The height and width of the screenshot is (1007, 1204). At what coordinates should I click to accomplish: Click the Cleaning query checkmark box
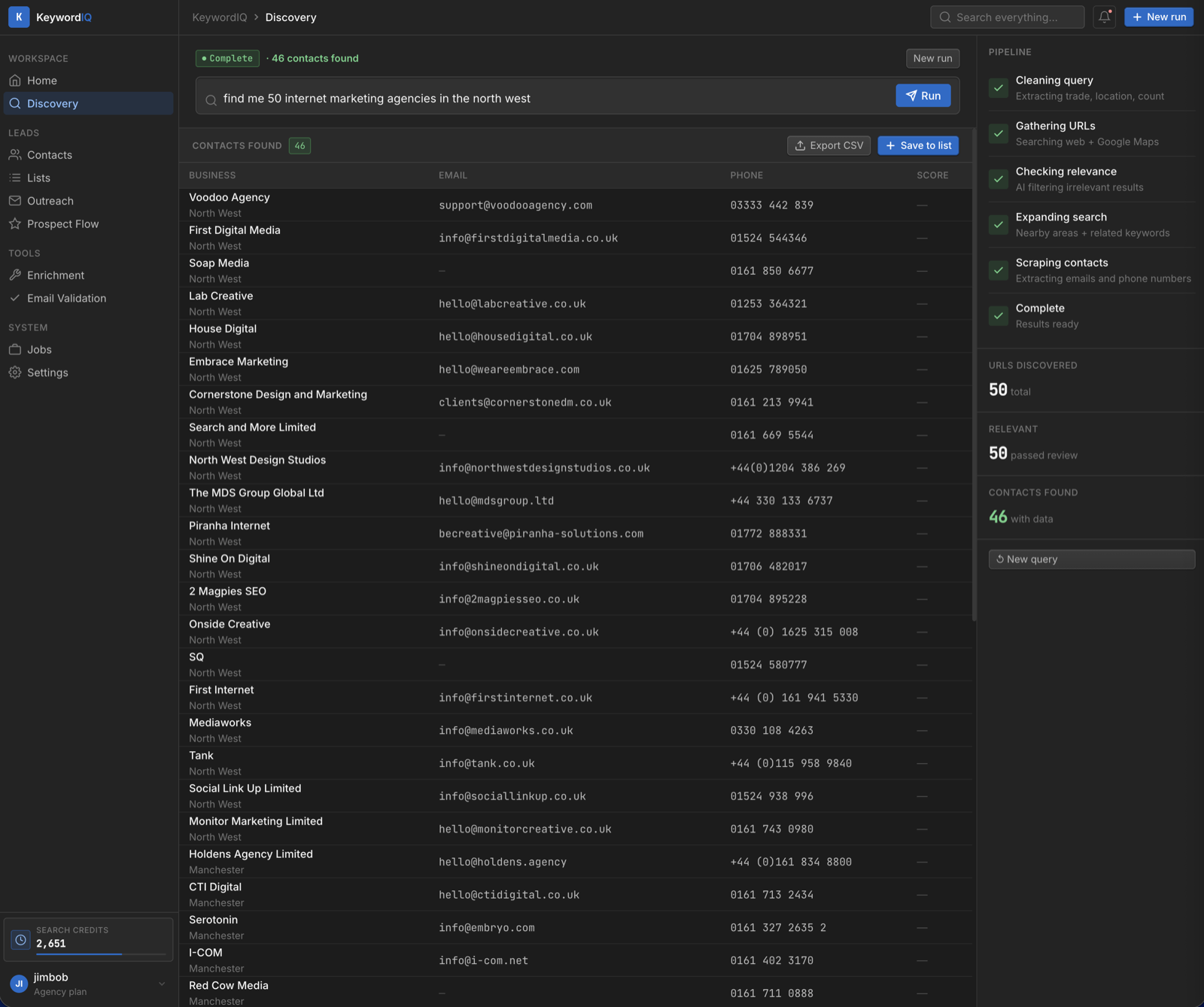point(999,88)
